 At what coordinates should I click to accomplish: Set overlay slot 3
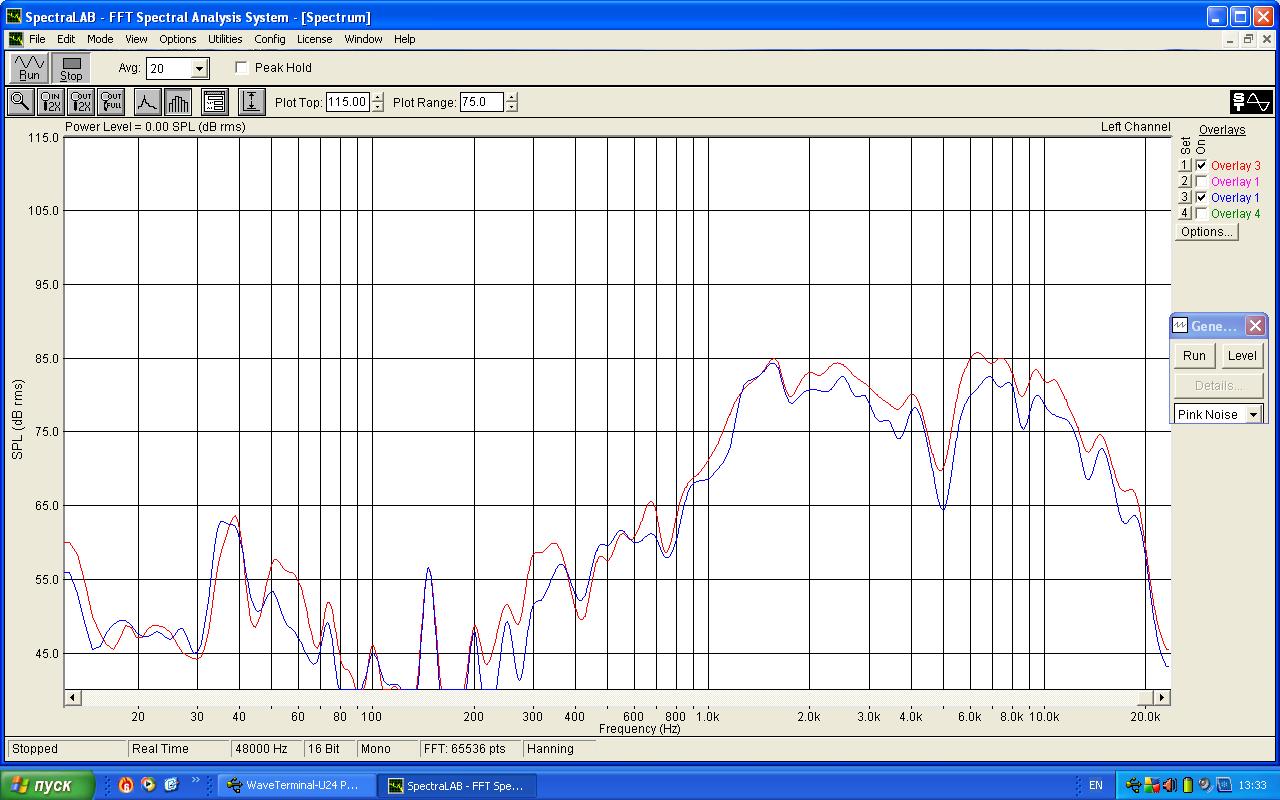(x=1185, y=198)
